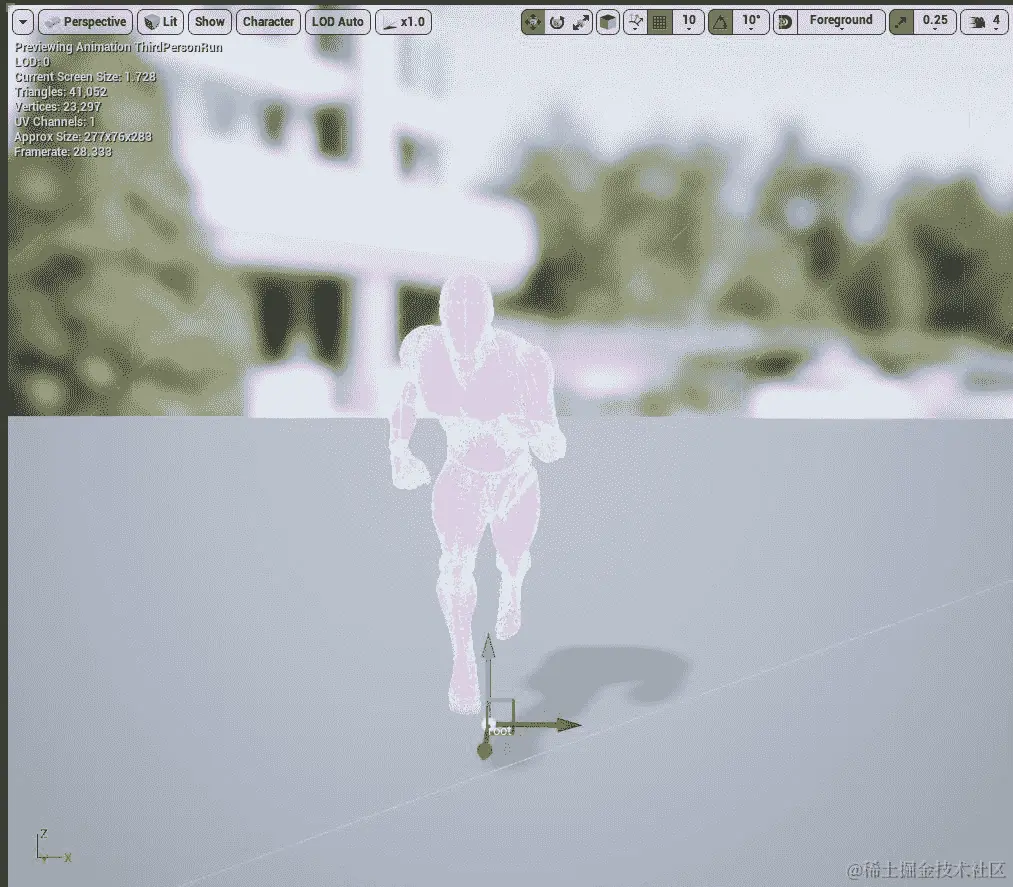The height and width of the screenshot is (887, 1013).
Task: Select the root bone label
Action: (x=500, y=731)
